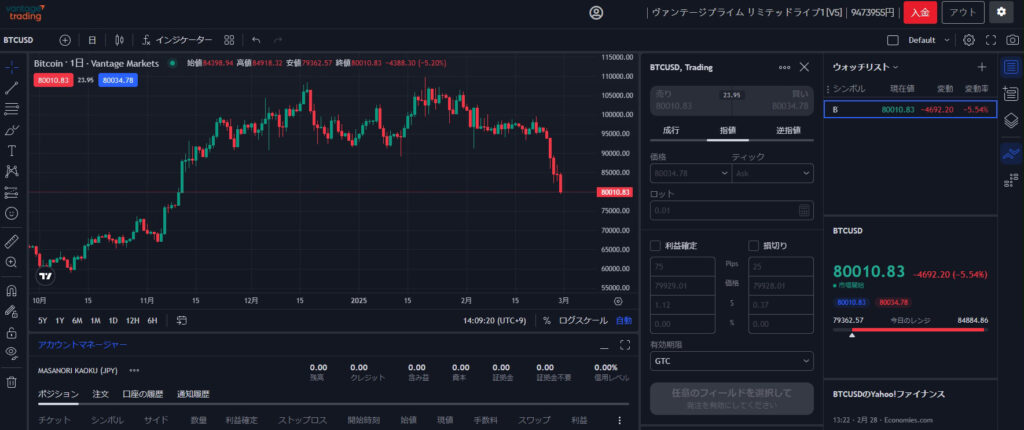Switch to the 成行 market order tab
Viewport: 1024px width, 430px height.
[671, 130]
